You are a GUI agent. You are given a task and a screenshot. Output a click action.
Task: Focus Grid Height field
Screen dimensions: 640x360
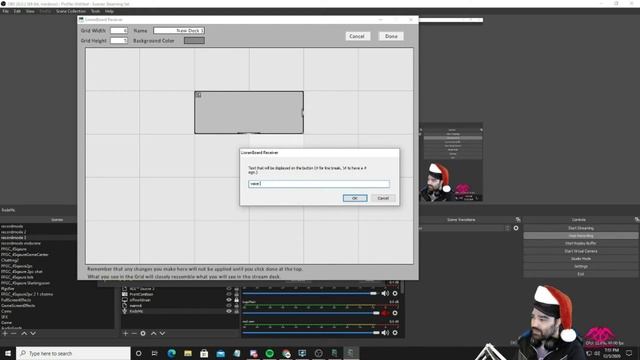[x=119, y=40]
